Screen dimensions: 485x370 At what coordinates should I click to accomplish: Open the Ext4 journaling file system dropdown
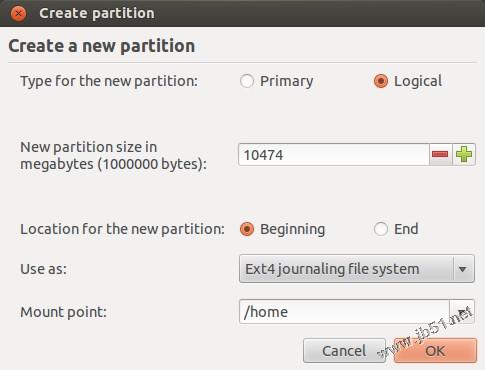tap(356, 269)
